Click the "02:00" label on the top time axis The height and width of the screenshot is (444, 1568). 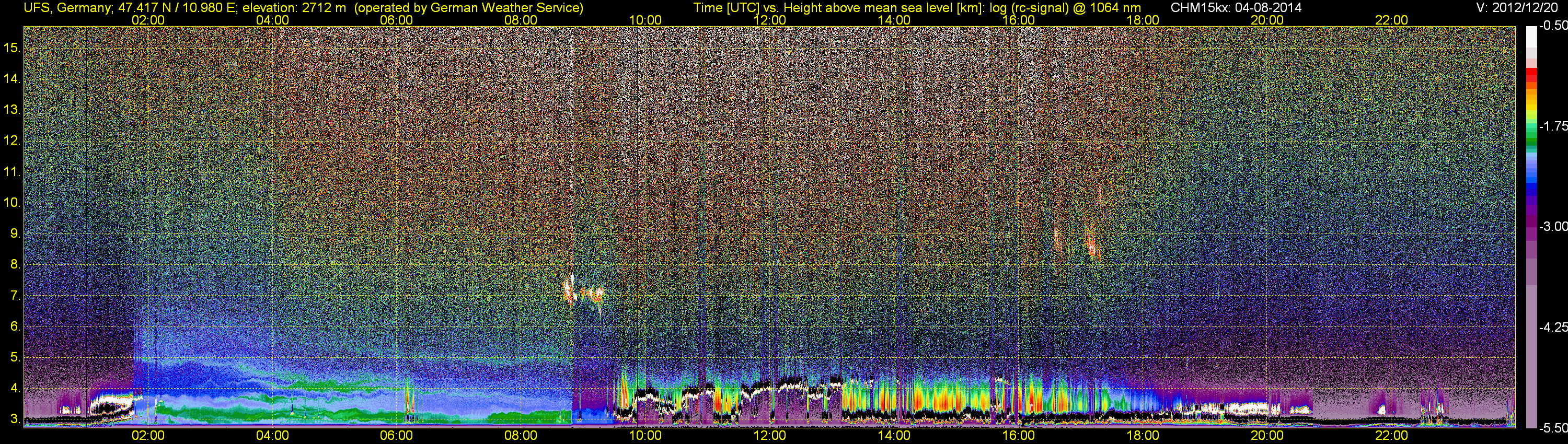tap(148, 20)
